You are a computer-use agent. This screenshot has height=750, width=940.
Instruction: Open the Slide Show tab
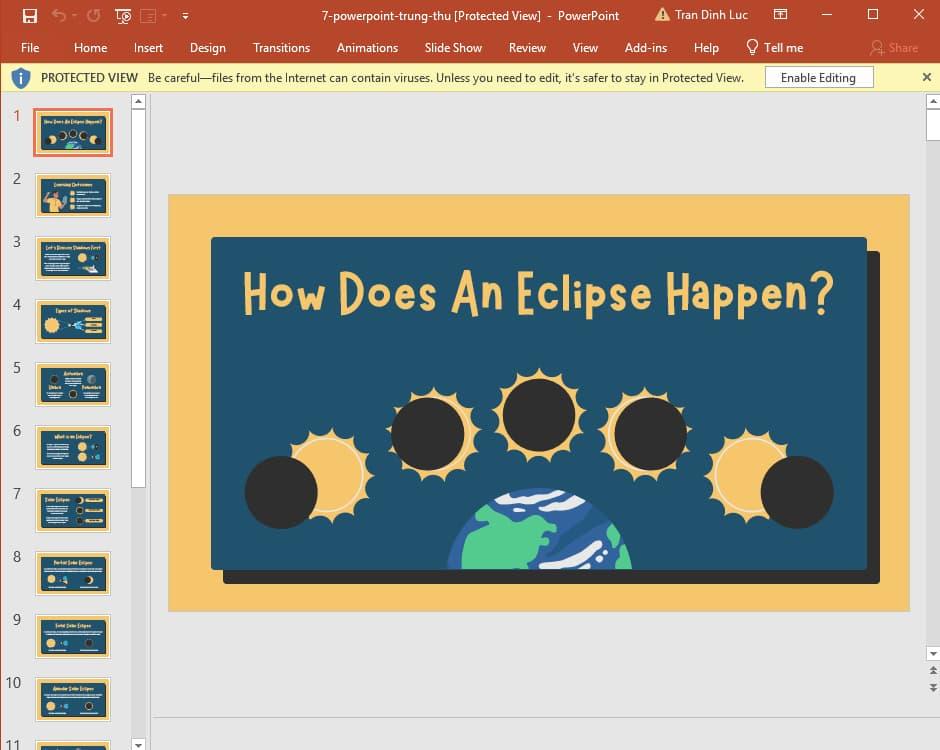coord(453,47)
